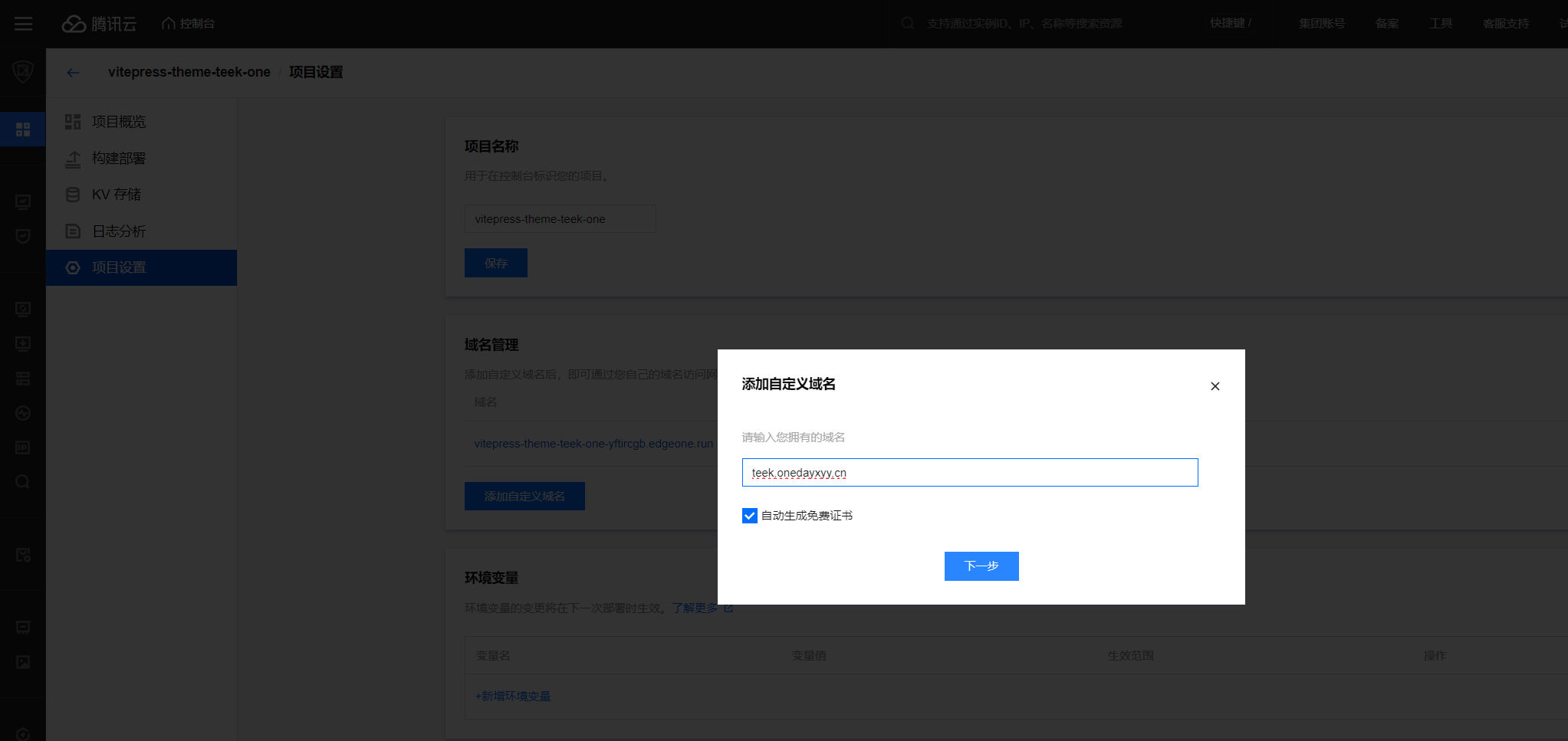Click the +新增环境变量 link
1568x741 pixels.
coord(513,697)
